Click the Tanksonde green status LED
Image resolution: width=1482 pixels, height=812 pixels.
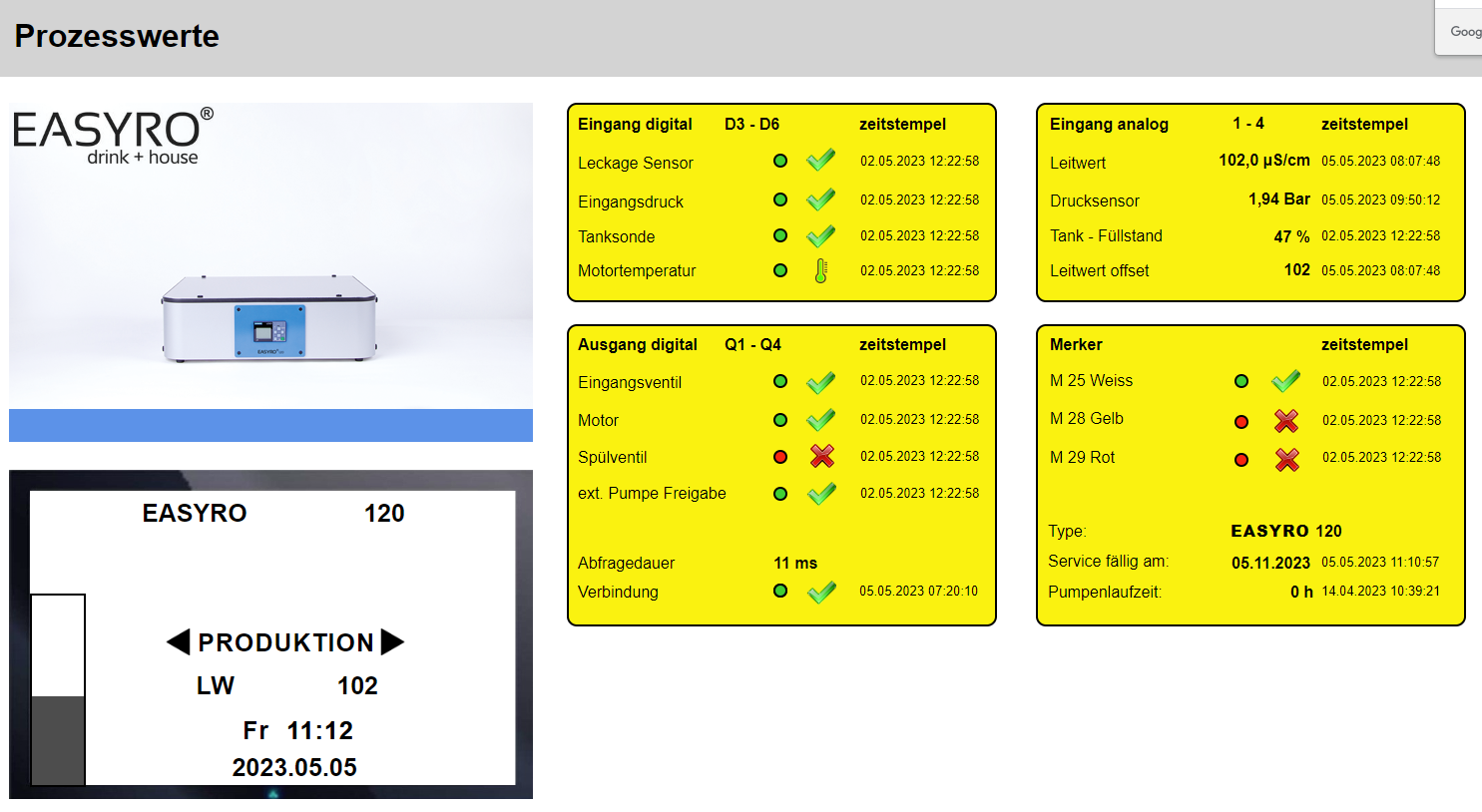[780, 235]
